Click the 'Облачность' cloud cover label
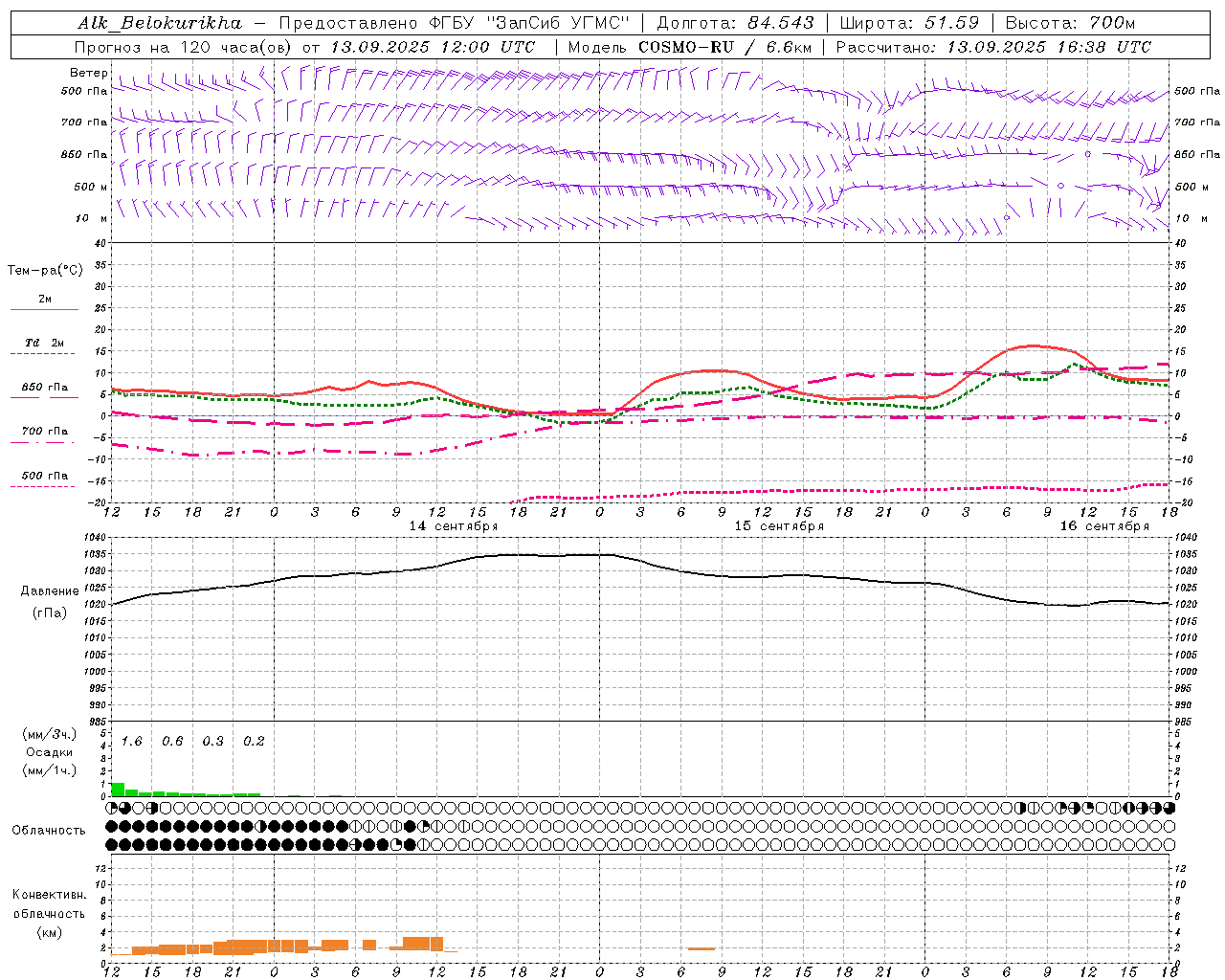Screen dimensions: 1225x980 (49, 831)
